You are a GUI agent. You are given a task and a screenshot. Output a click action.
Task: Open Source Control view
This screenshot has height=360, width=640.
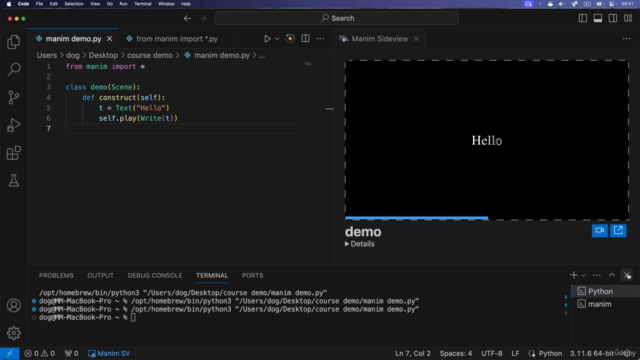tap(13, 97)
